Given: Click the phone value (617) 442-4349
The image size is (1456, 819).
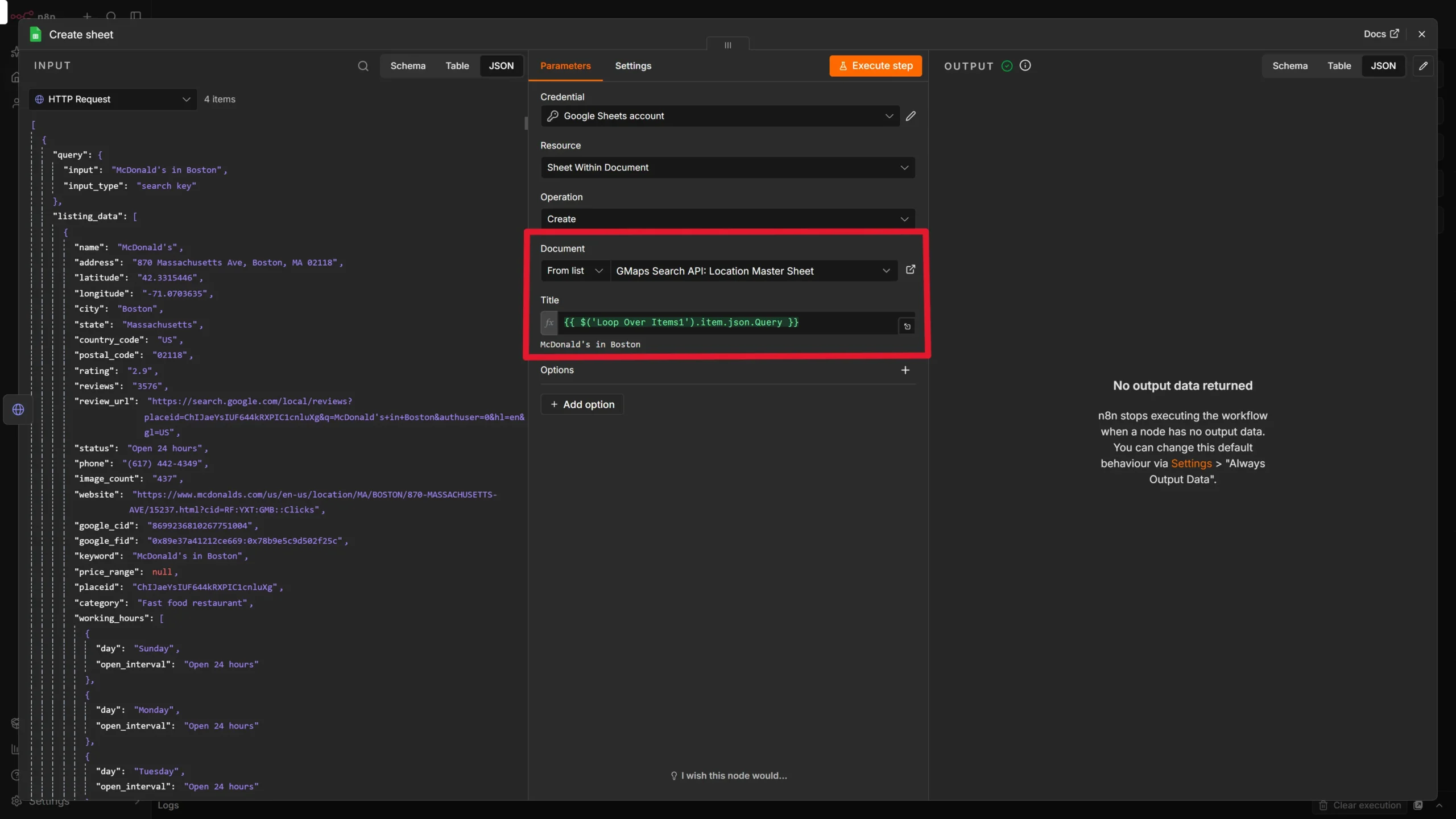Looking at the screenshot, I should pos(163,464).
